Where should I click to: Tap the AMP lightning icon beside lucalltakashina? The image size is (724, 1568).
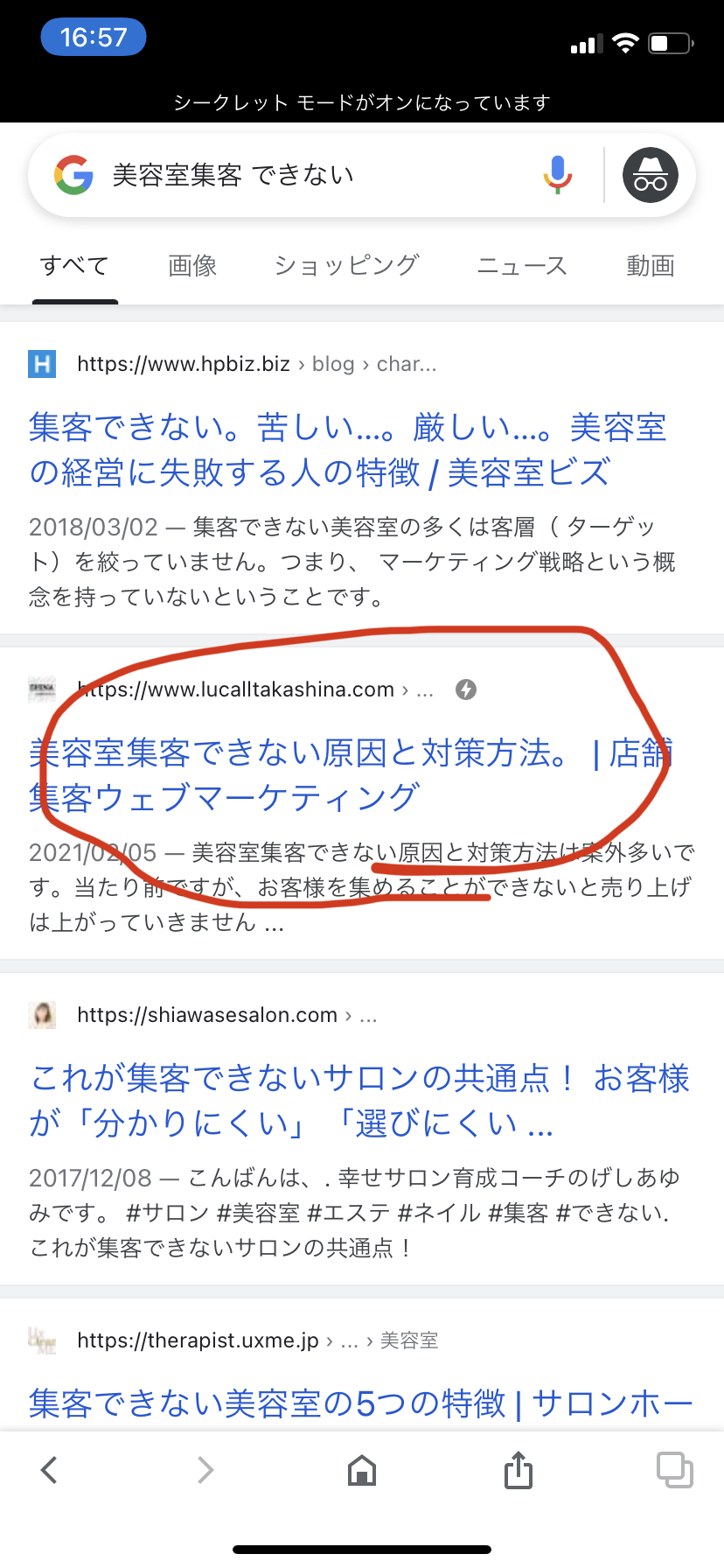click(x=466, y=689)
